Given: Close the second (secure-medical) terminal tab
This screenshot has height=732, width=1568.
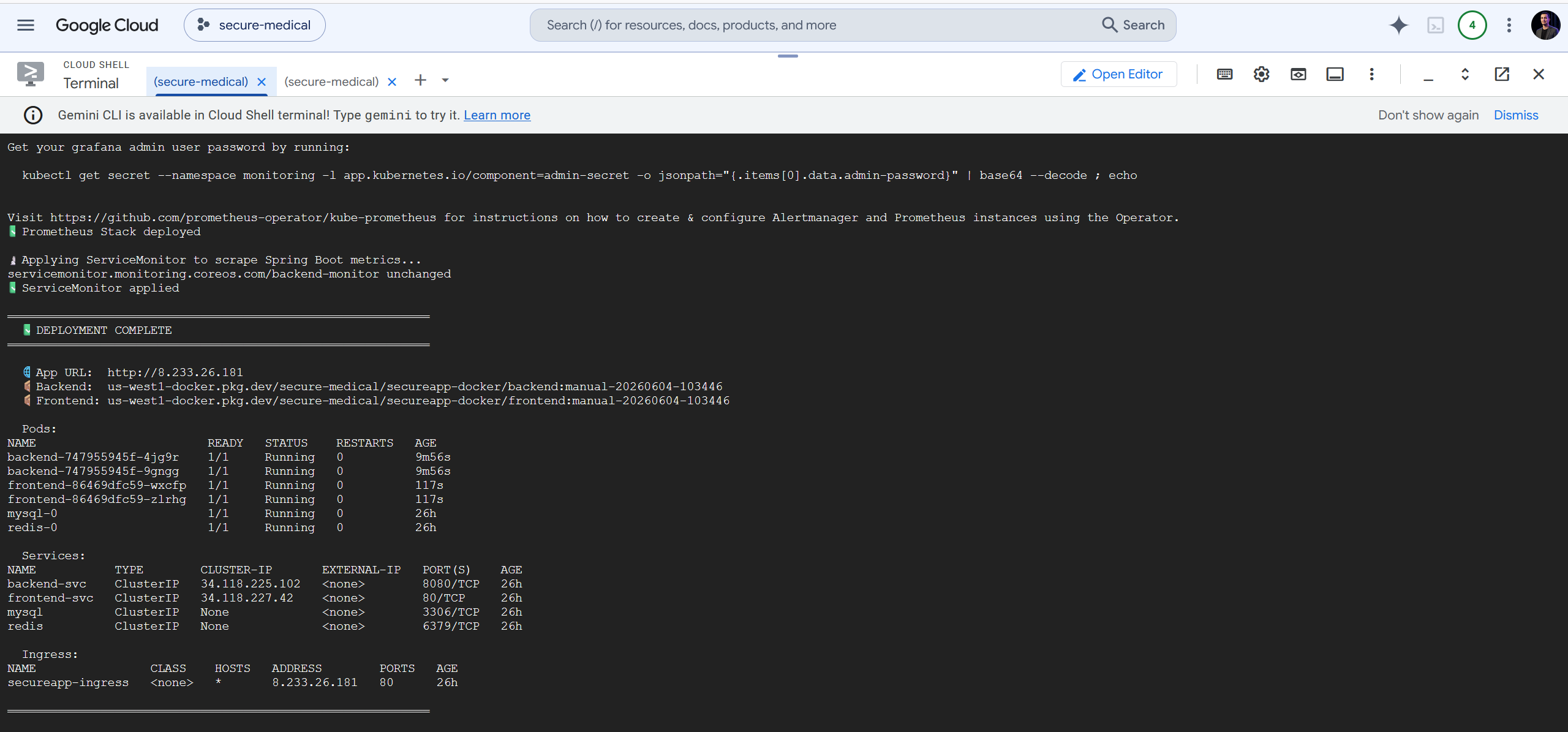Looking at the screenshot, I should 392,82.
